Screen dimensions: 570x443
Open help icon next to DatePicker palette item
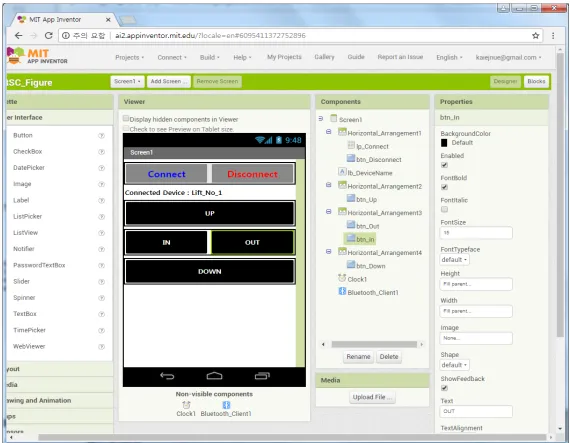(101, 168)
